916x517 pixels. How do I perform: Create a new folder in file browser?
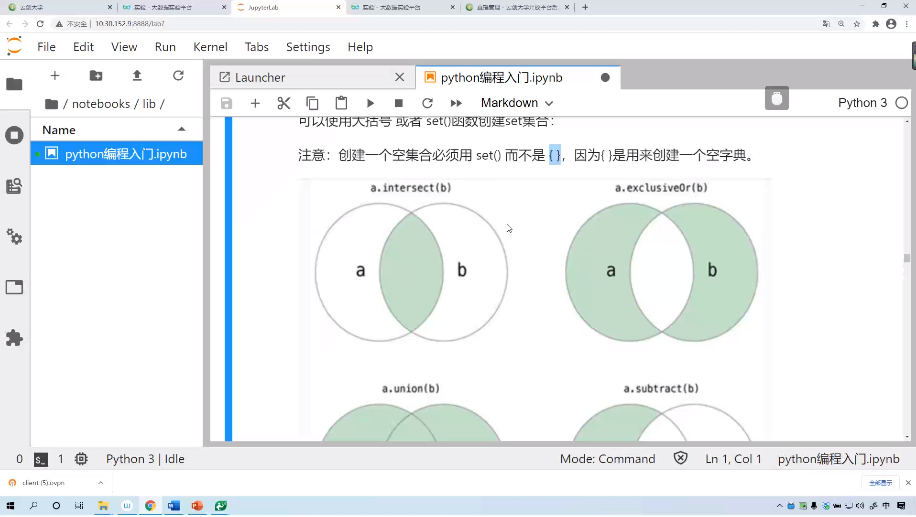click(96, 76)
